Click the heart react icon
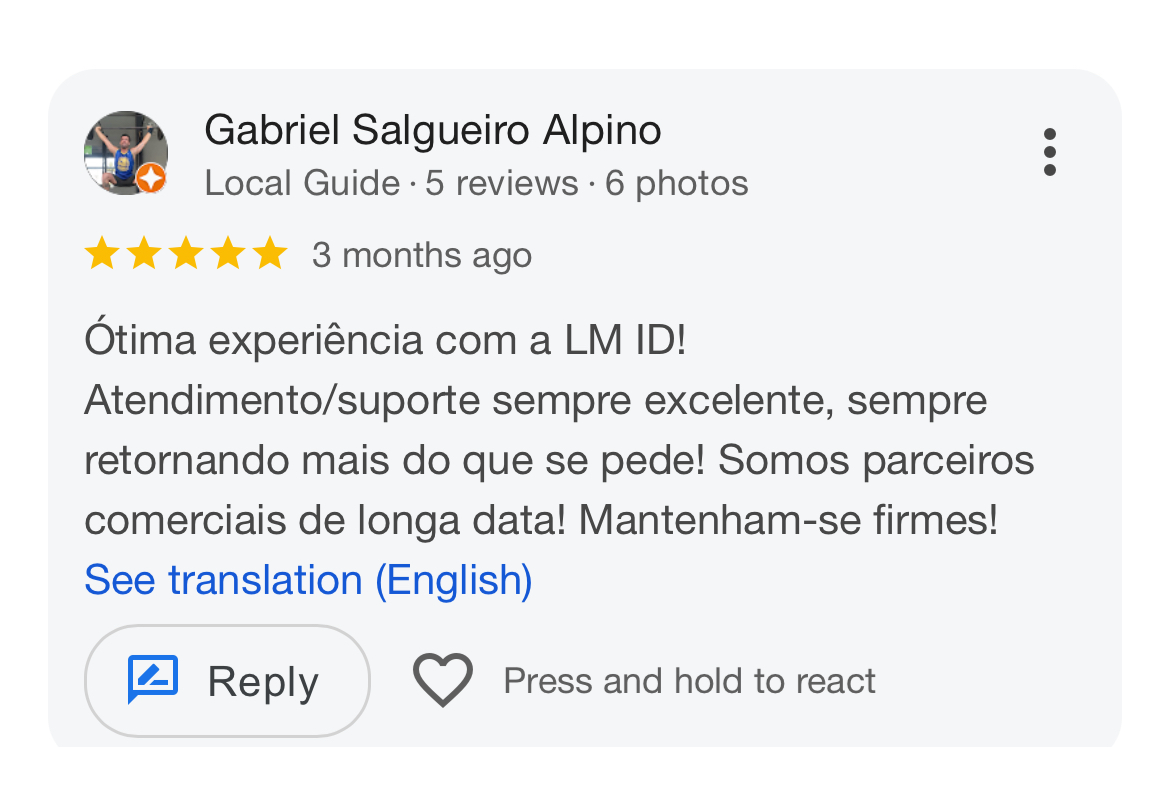This screenshot has width=1170, height=810. coord(443,680)
